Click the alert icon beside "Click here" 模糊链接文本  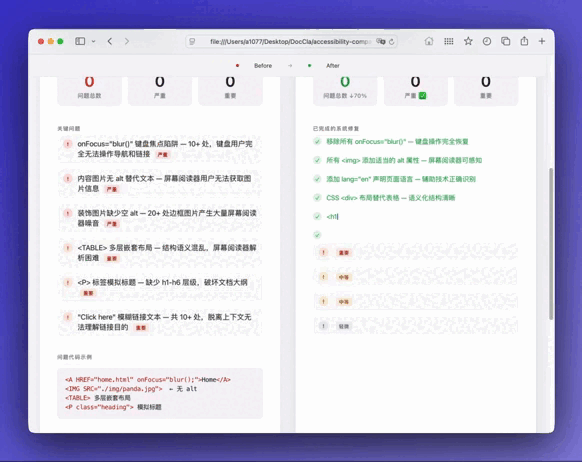point(68,317)
